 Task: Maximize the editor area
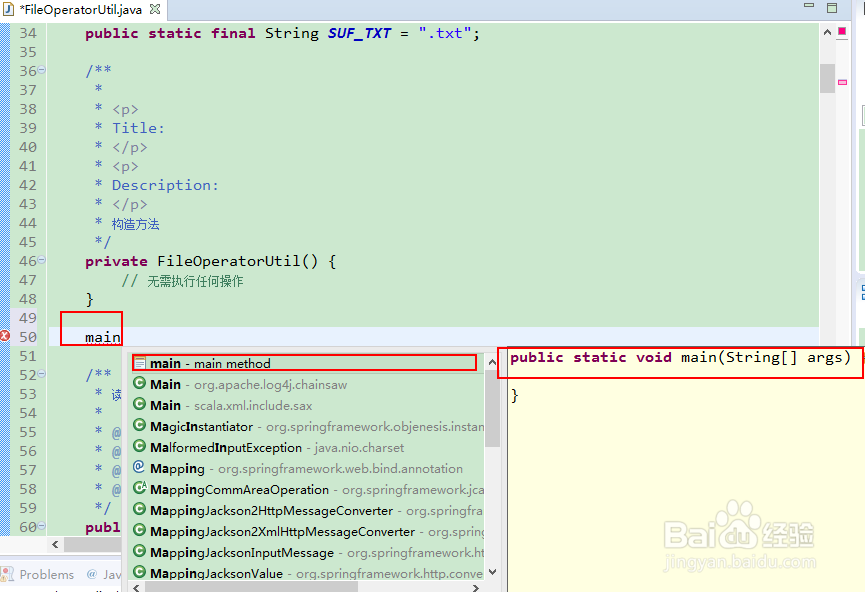point(832,8)
